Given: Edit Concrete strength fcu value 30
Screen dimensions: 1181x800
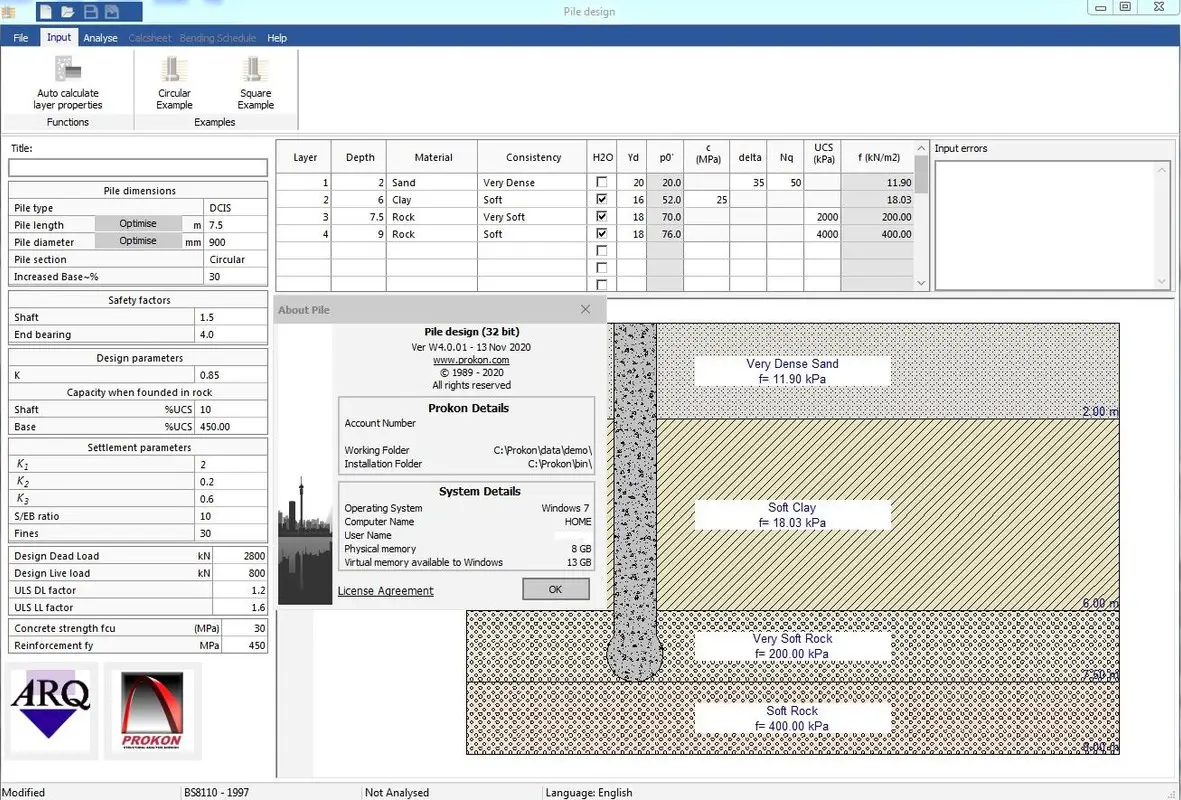Looking at the screenshot, I should tap(245, 628).
